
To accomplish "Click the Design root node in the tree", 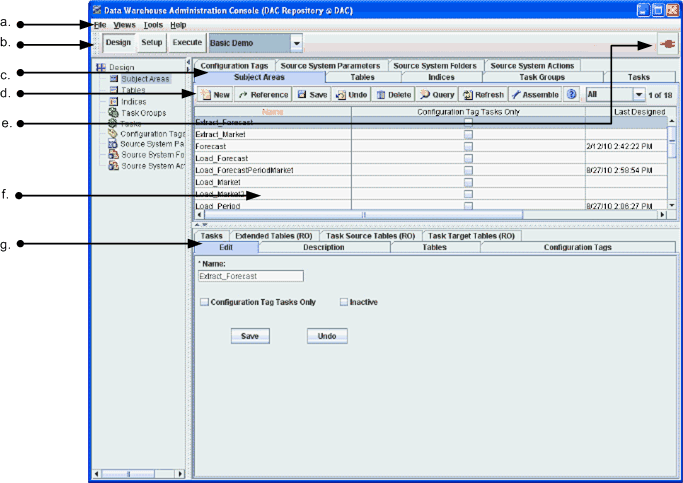I will pos(122,67).
